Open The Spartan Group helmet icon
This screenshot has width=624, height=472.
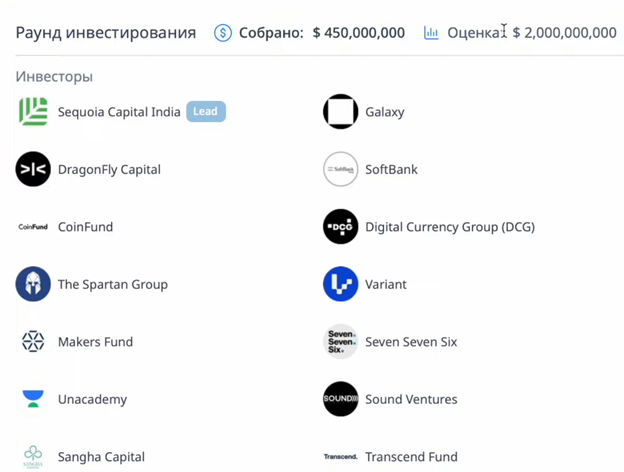(x=33, y=284)
